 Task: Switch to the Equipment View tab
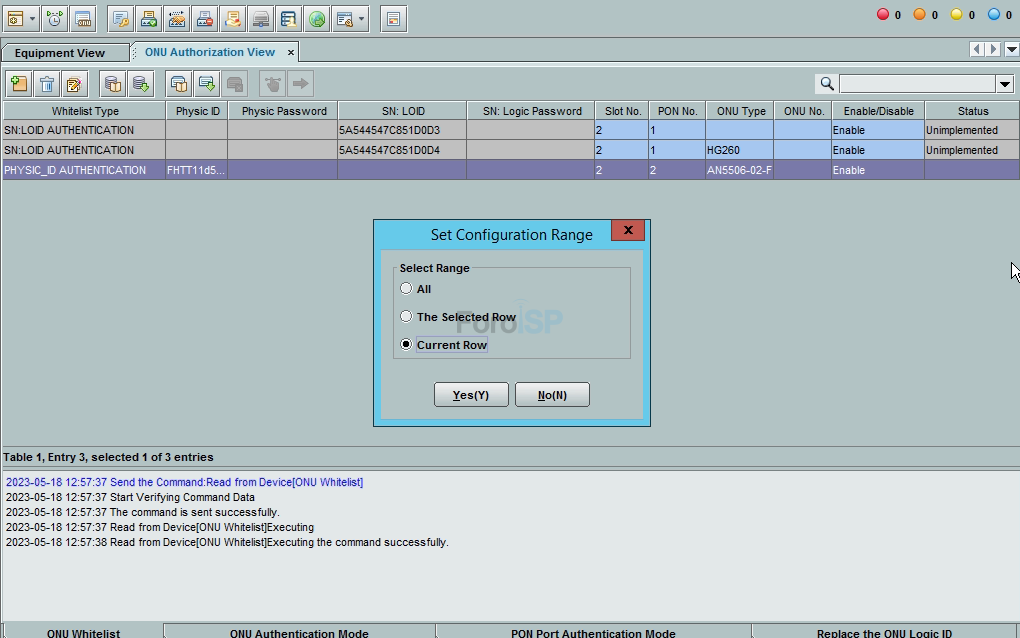60,53
